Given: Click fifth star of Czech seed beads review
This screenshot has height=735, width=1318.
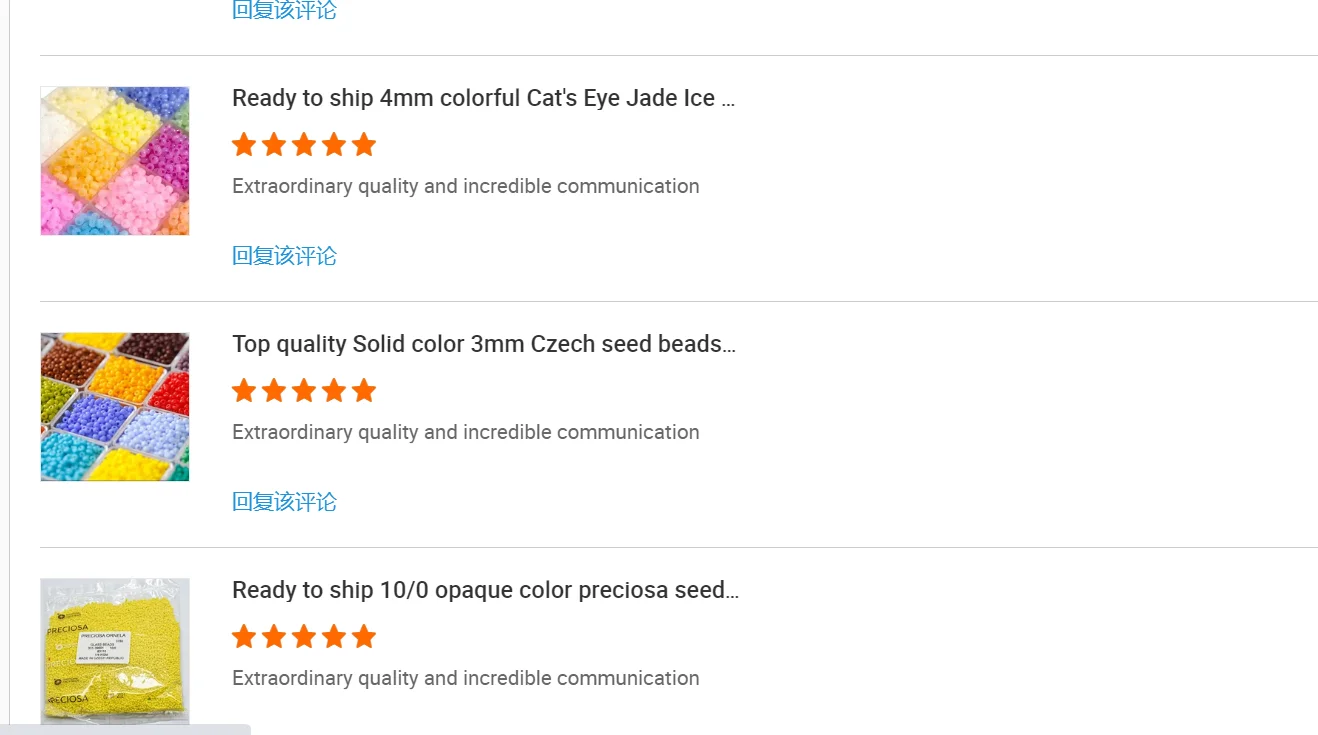Looking at the screenshot, I should click(364, 391).
